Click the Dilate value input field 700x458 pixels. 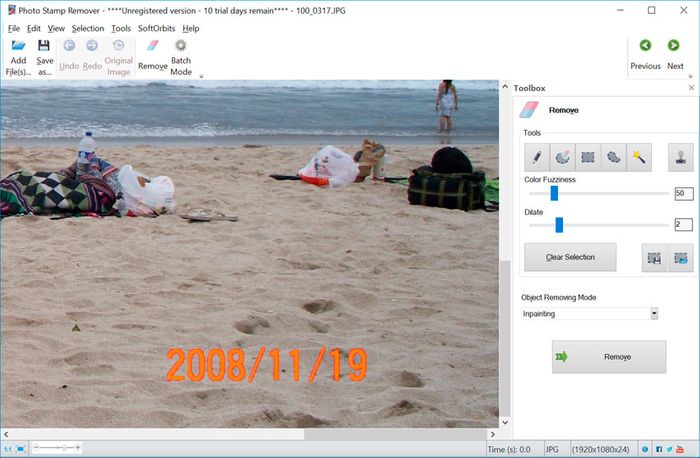[682, 225]
